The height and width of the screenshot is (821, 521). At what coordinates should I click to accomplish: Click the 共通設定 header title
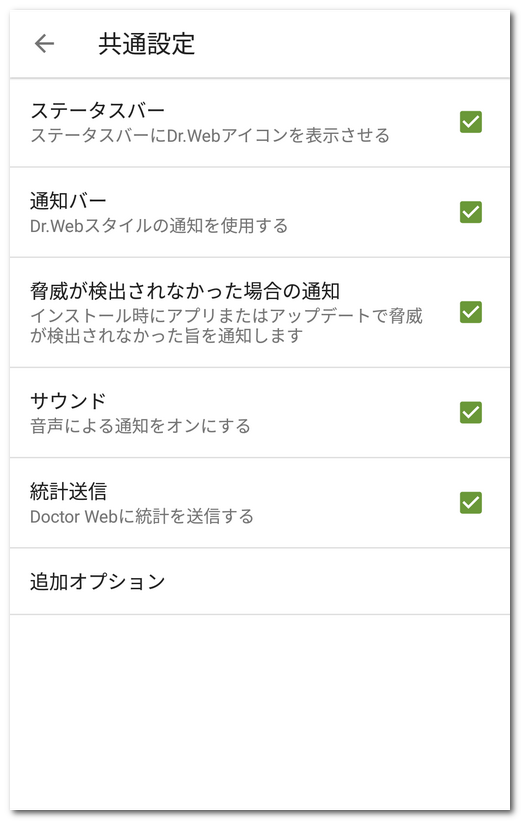coord(147,43)
